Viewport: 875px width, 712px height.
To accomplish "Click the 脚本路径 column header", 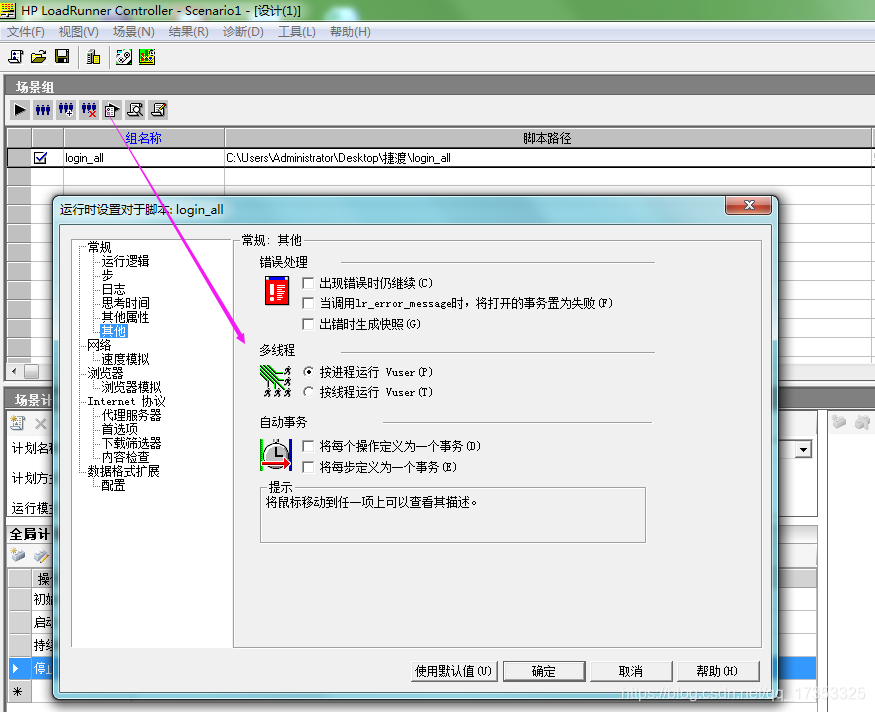I will (547, 138).
